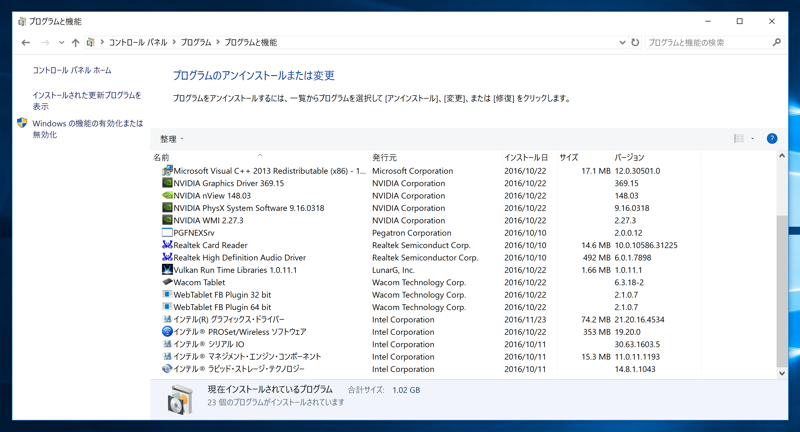
Task: Click the Windows features shield icon
Action: coord(22,123)
